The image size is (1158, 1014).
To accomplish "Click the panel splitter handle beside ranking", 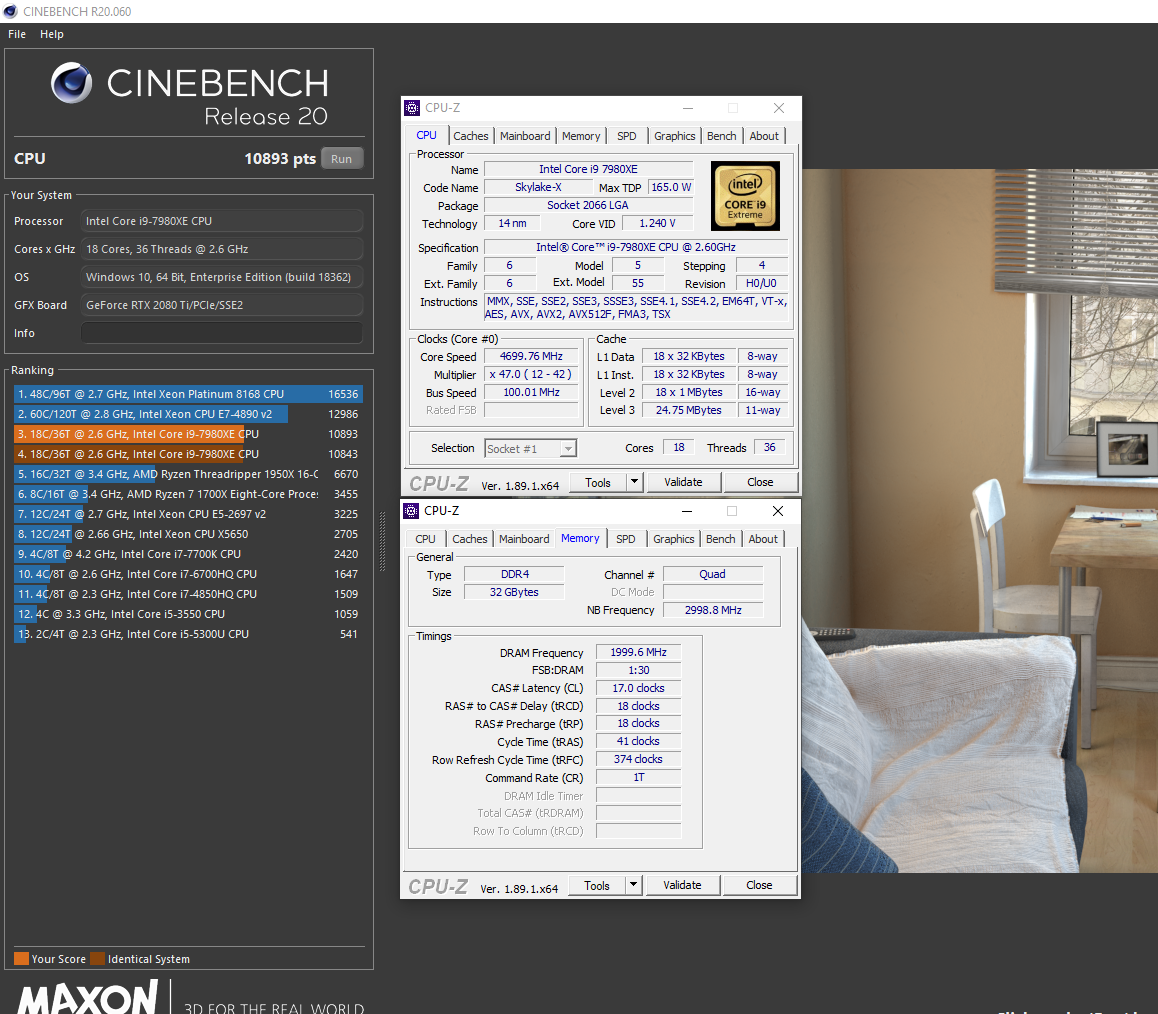I will point(383,542).
